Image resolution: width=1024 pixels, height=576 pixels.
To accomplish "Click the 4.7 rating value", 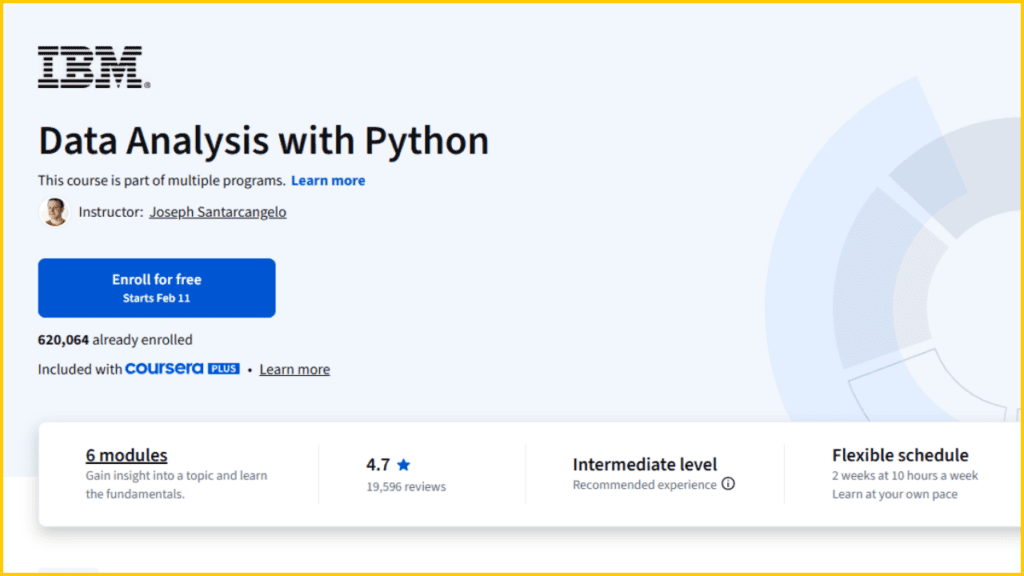I will pos(376,463).
